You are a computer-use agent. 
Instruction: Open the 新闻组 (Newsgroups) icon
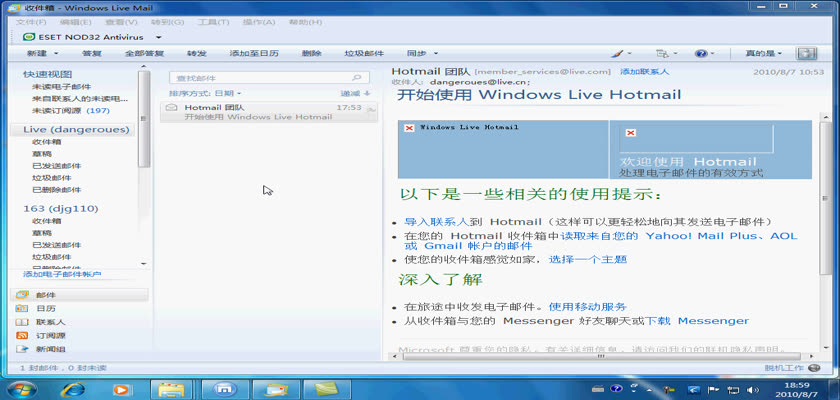click(x=22, y=349)
